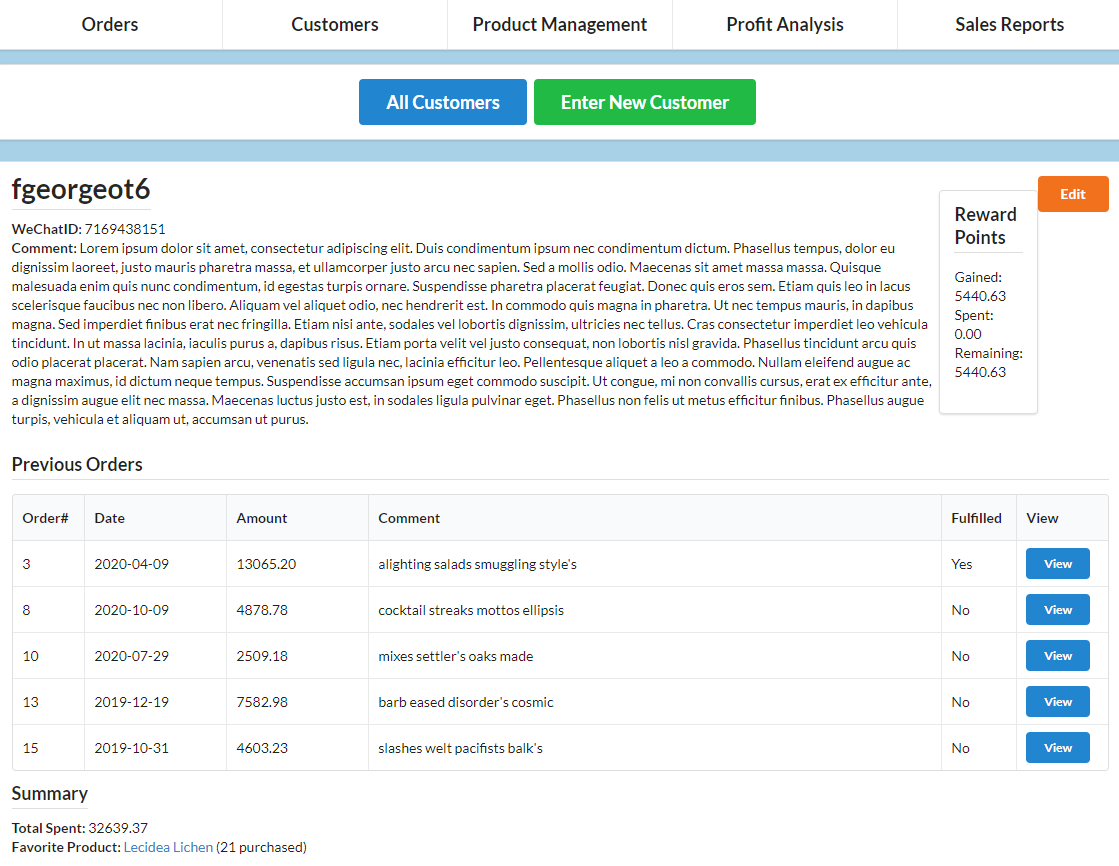Sort orders by the Amount column header

[x=262, y=518]
